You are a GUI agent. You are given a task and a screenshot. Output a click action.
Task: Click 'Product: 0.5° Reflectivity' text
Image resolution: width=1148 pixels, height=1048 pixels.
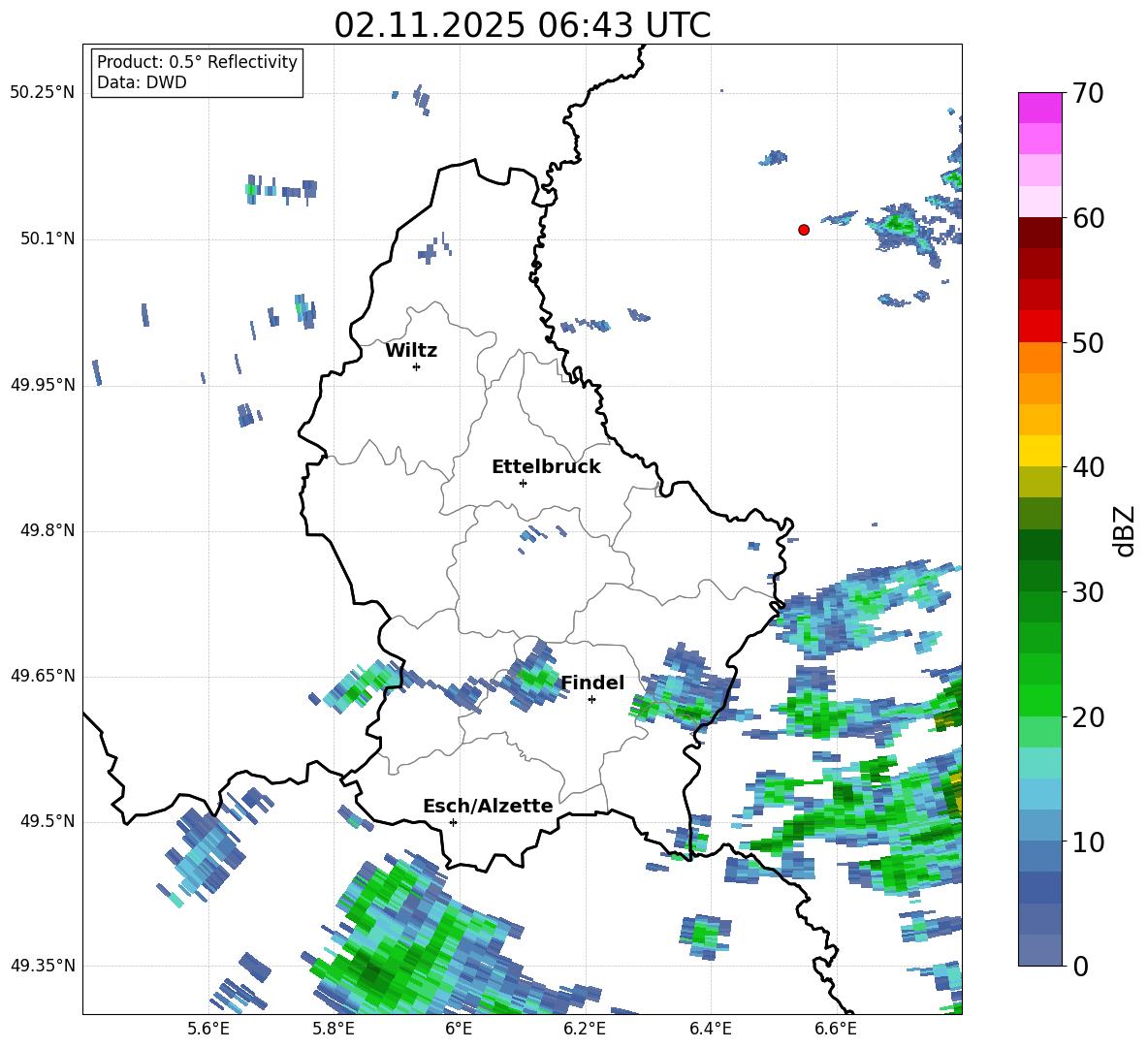197,61
